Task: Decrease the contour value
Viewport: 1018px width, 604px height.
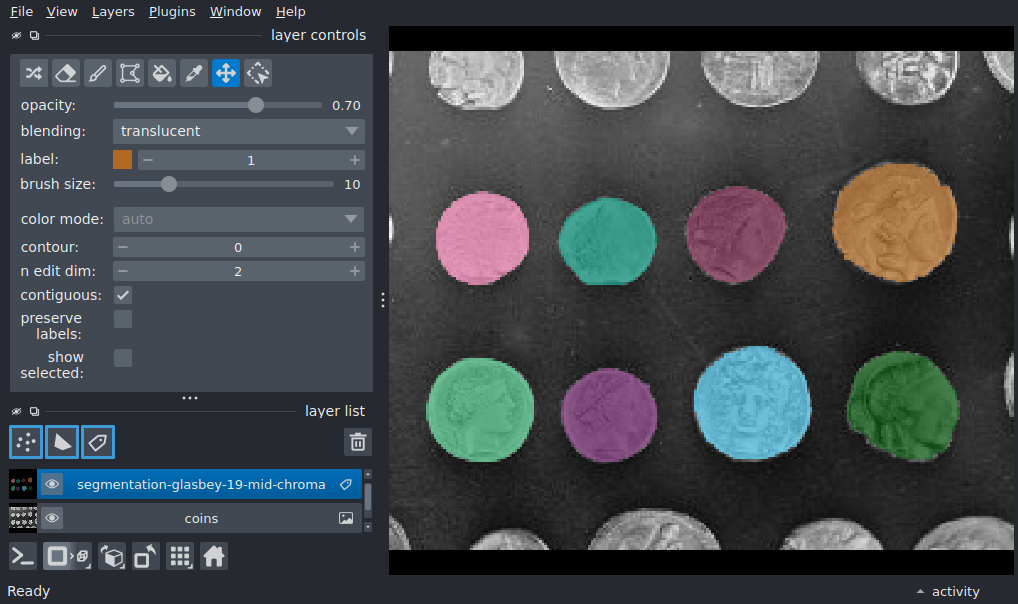Action: [x=123, y=247]
